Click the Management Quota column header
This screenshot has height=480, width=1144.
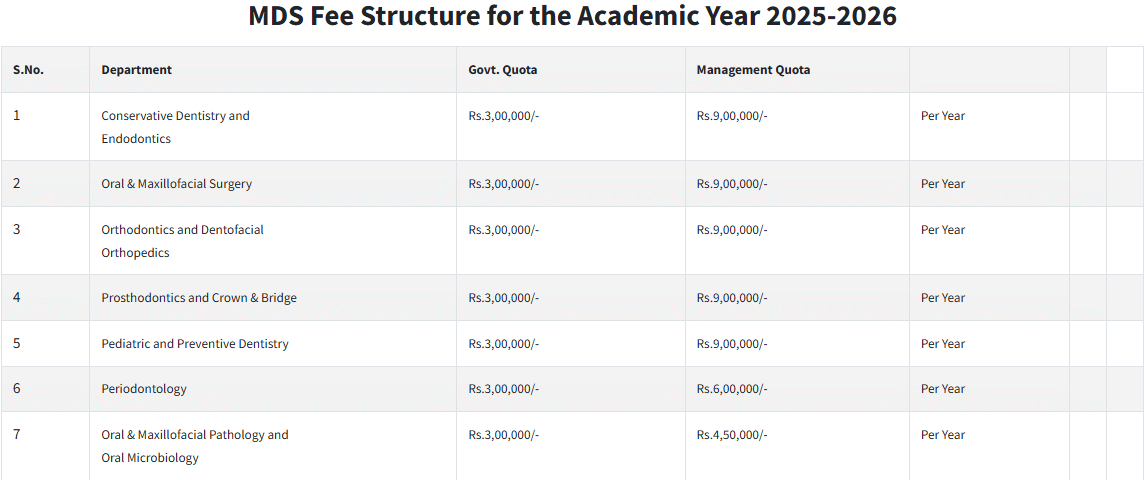pos(753,70)
